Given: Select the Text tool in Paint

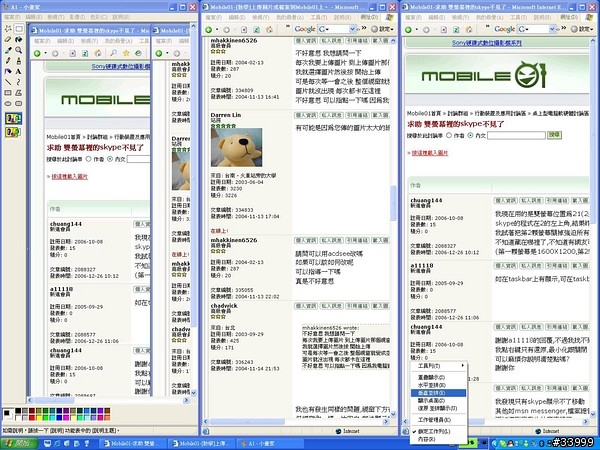Looking at the screenshot, I should [18, 72].
